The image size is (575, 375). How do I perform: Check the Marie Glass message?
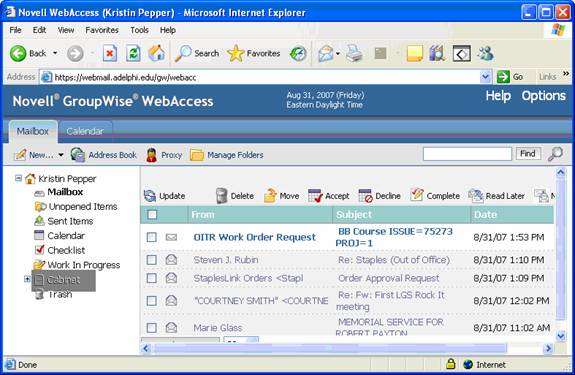click(151, 328)
